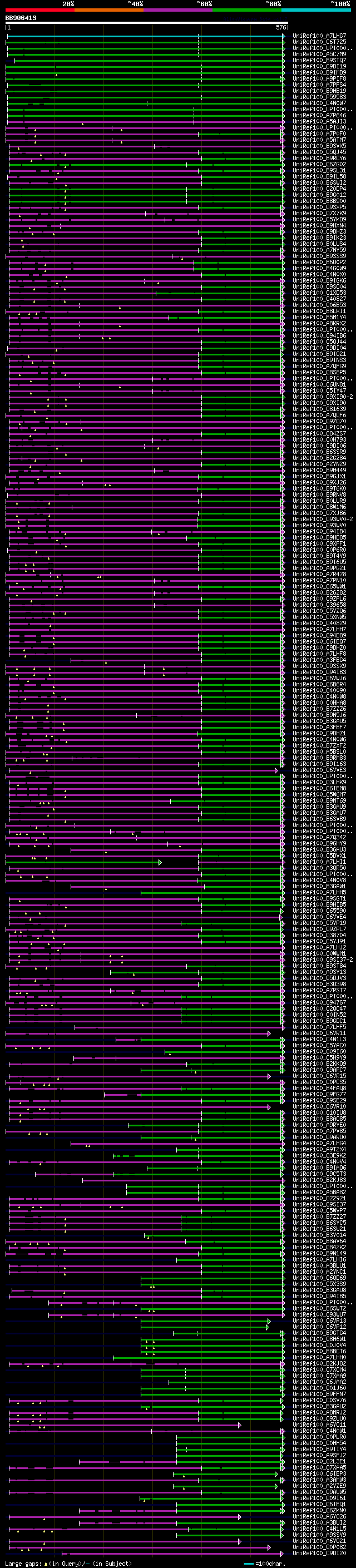Open hit UniRef100_A7LHG7
Image resolution: width=356 pixels, height=1568 pixels.
319,36
